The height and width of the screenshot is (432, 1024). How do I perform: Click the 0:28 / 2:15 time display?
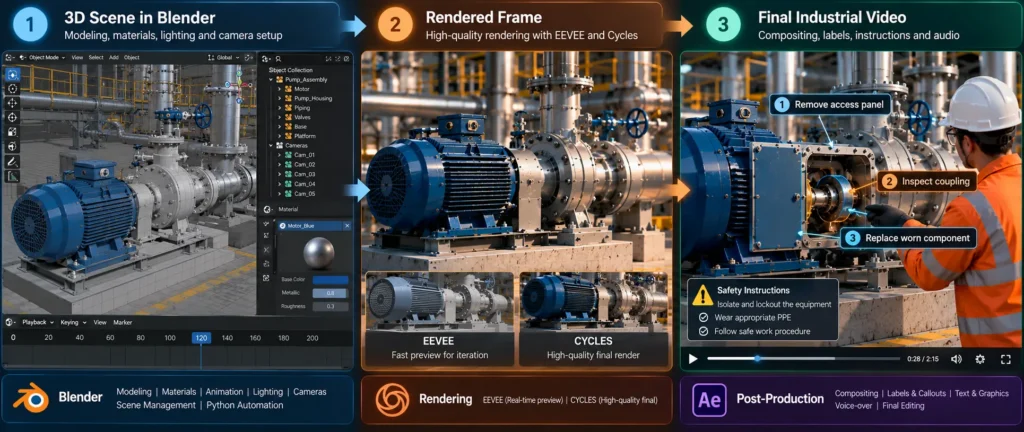click(x=923, y=359)
